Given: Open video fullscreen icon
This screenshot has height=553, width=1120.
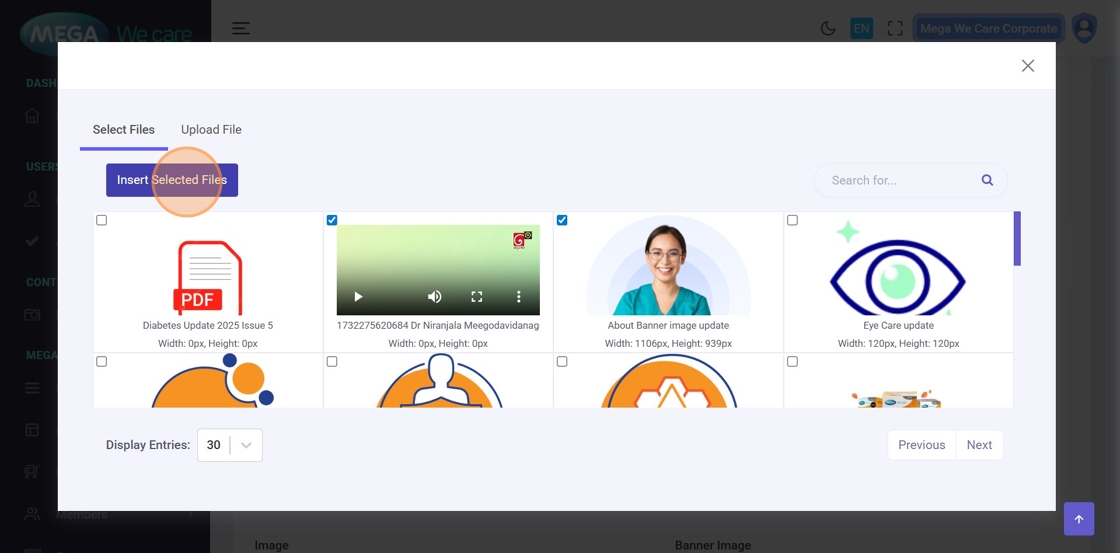Looking at the screenshot, I should click(x=477, y=297).
